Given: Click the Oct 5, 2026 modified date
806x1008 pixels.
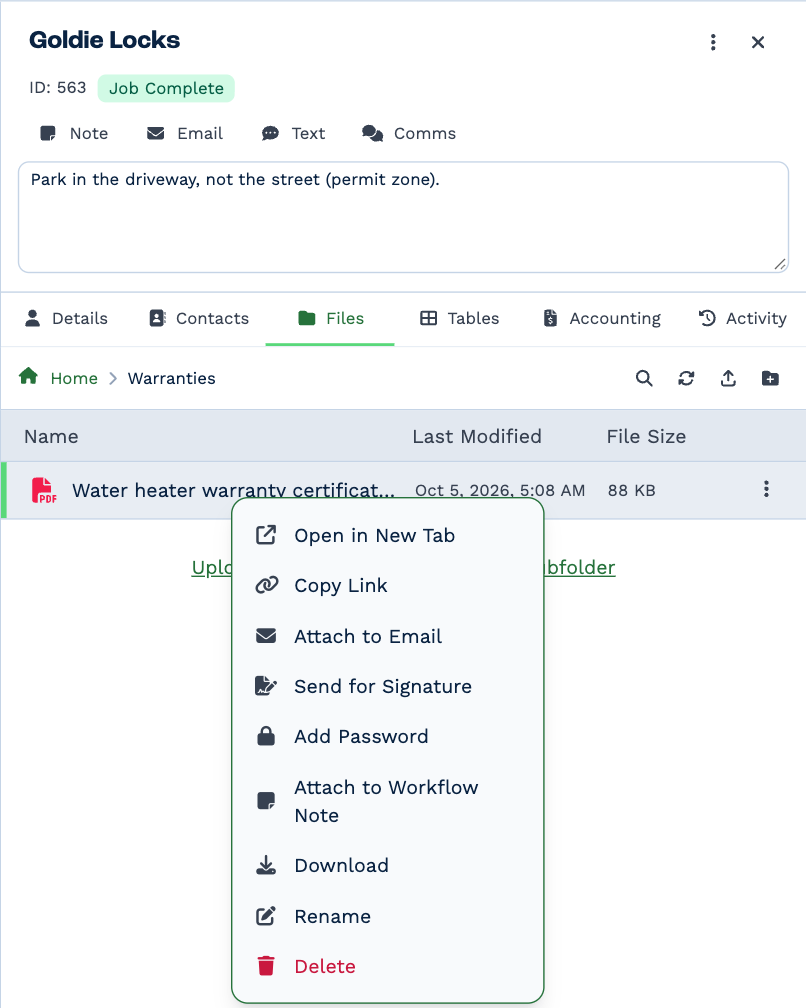Looking at the screenshot, I should (500, 490).
